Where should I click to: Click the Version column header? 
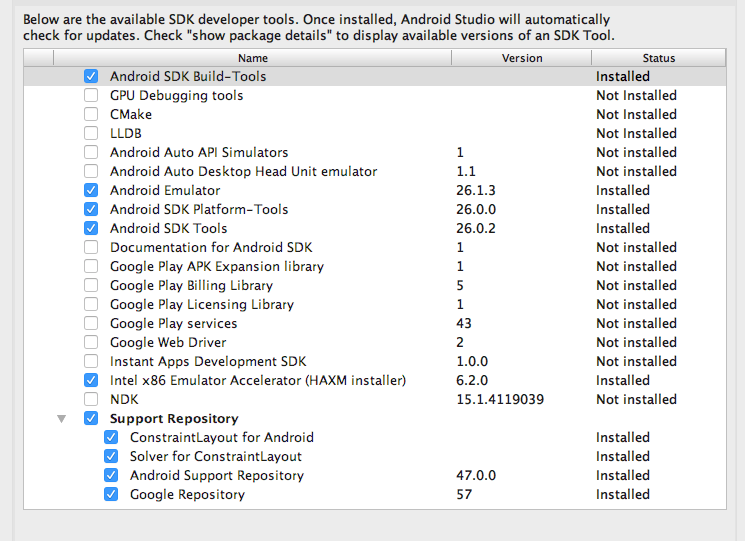(520, 58)
